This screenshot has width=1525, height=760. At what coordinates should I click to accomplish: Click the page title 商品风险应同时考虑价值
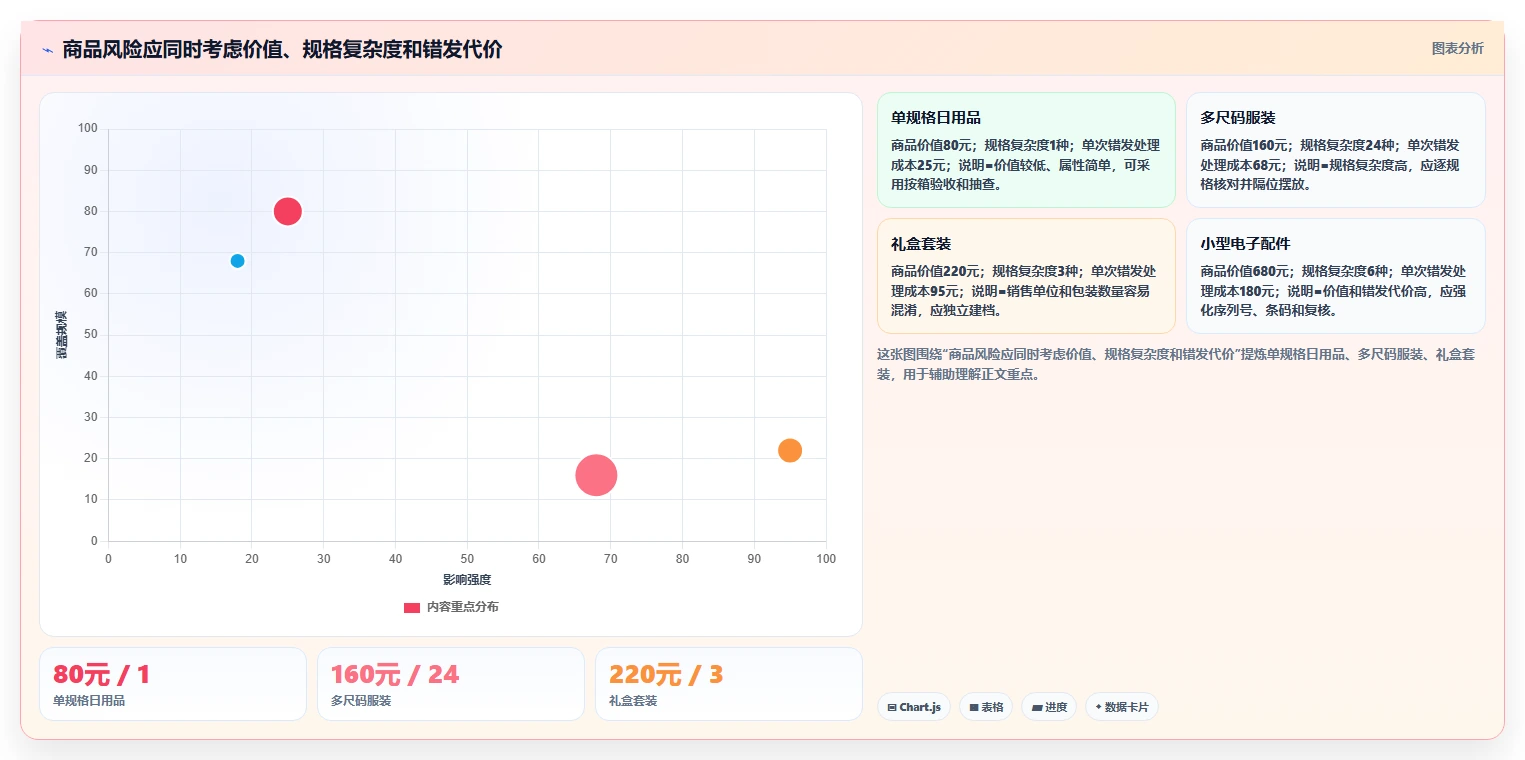(x=283, y=49)
